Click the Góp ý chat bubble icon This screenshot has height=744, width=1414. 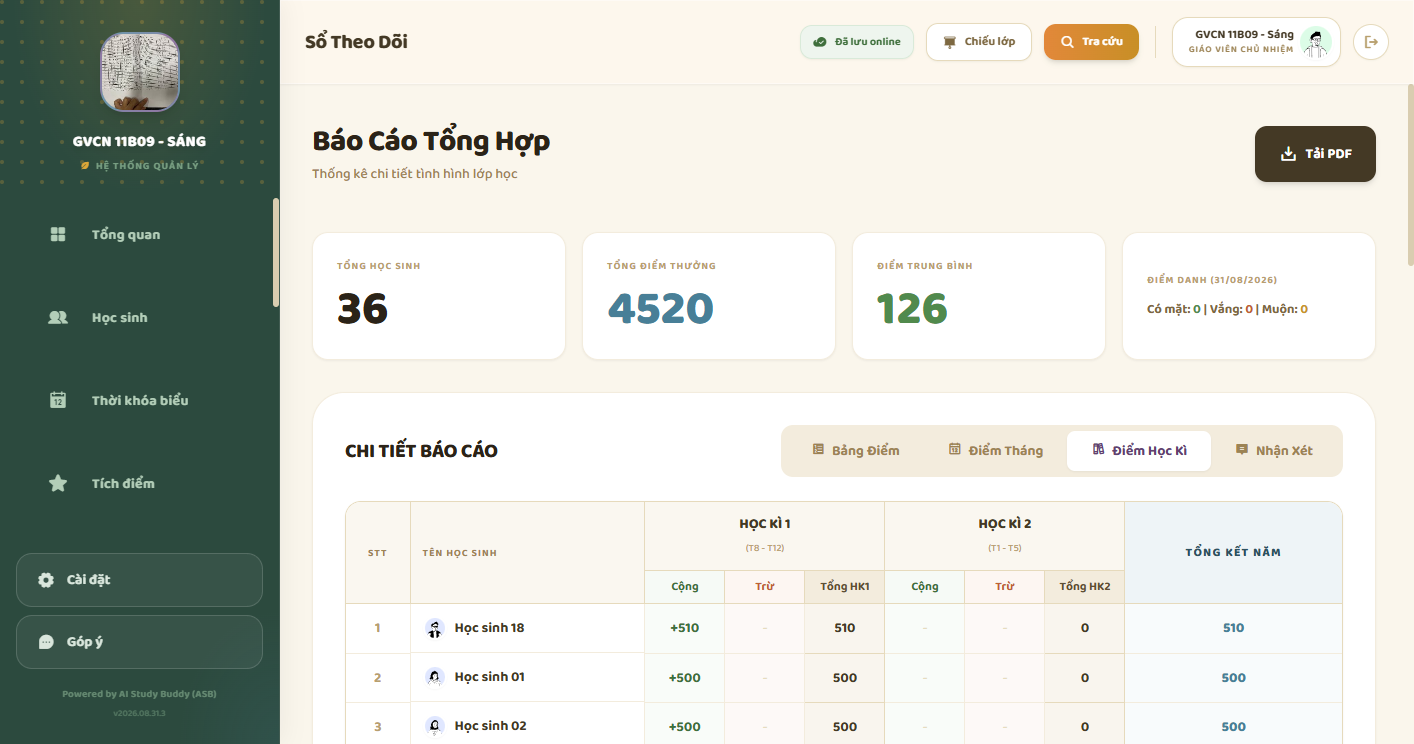tap(46, 642)
